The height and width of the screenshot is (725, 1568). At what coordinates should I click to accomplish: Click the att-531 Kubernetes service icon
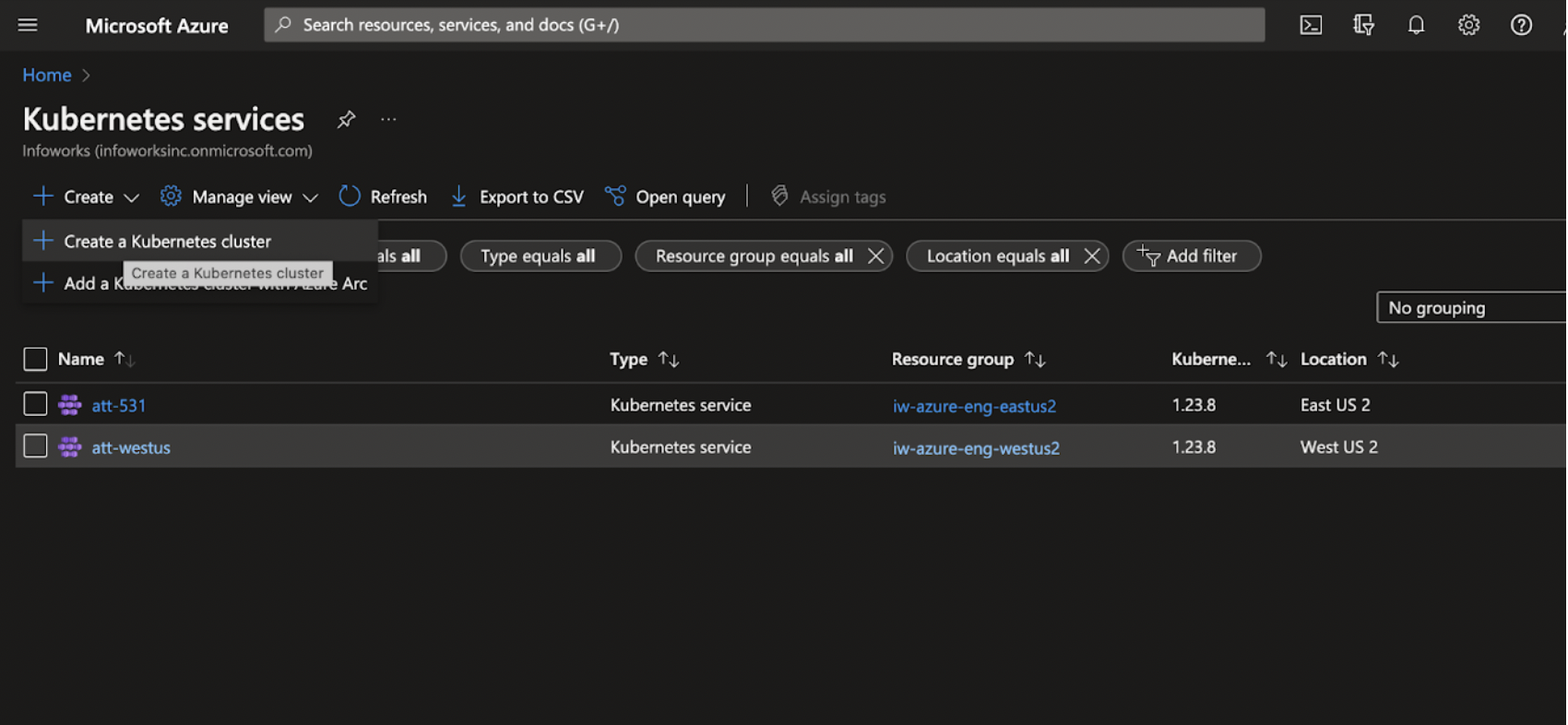coord(69,405)
